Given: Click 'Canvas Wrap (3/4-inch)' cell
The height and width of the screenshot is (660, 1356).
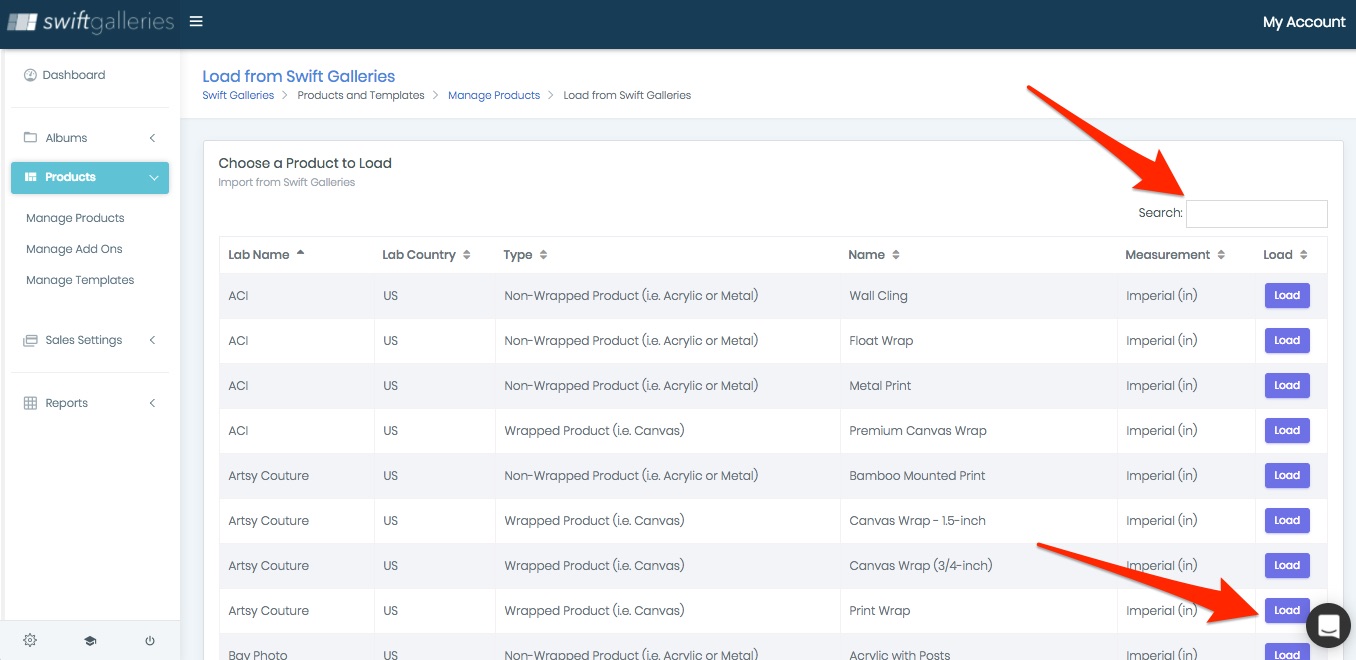Looking at the screenshot, I should point(921,566).
